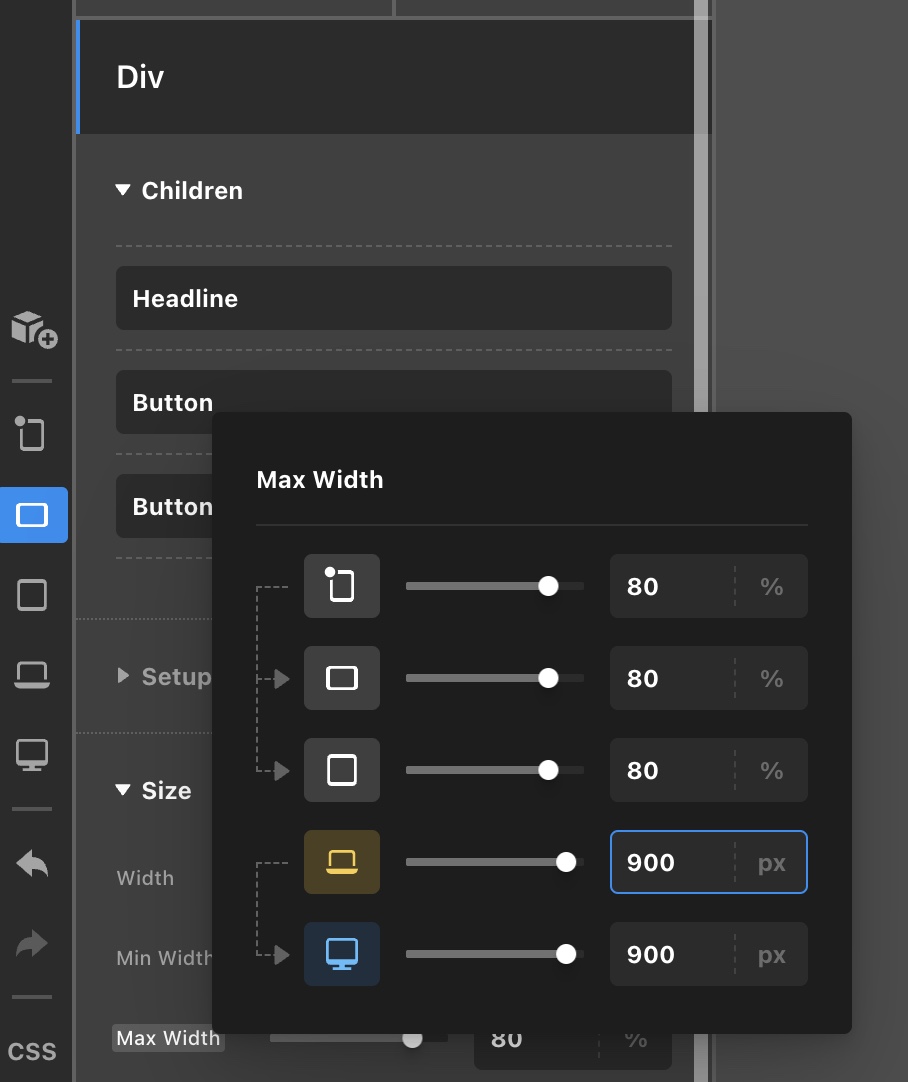Toggle the blue desktop device in Max Width popup
The width and height of the screenshot is (908, 1082).
pyautogui.click(x=341, y=954)
